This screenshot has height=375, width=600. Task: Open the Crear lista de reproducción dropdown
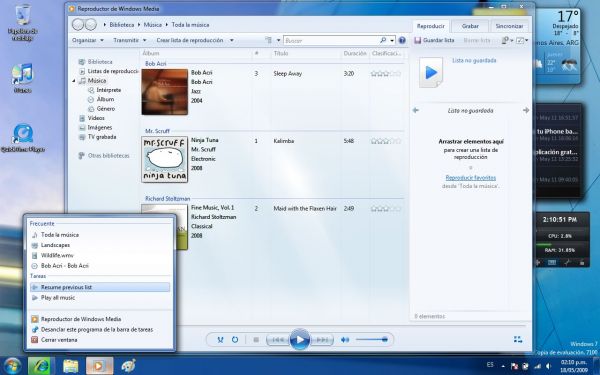[195, 40]
